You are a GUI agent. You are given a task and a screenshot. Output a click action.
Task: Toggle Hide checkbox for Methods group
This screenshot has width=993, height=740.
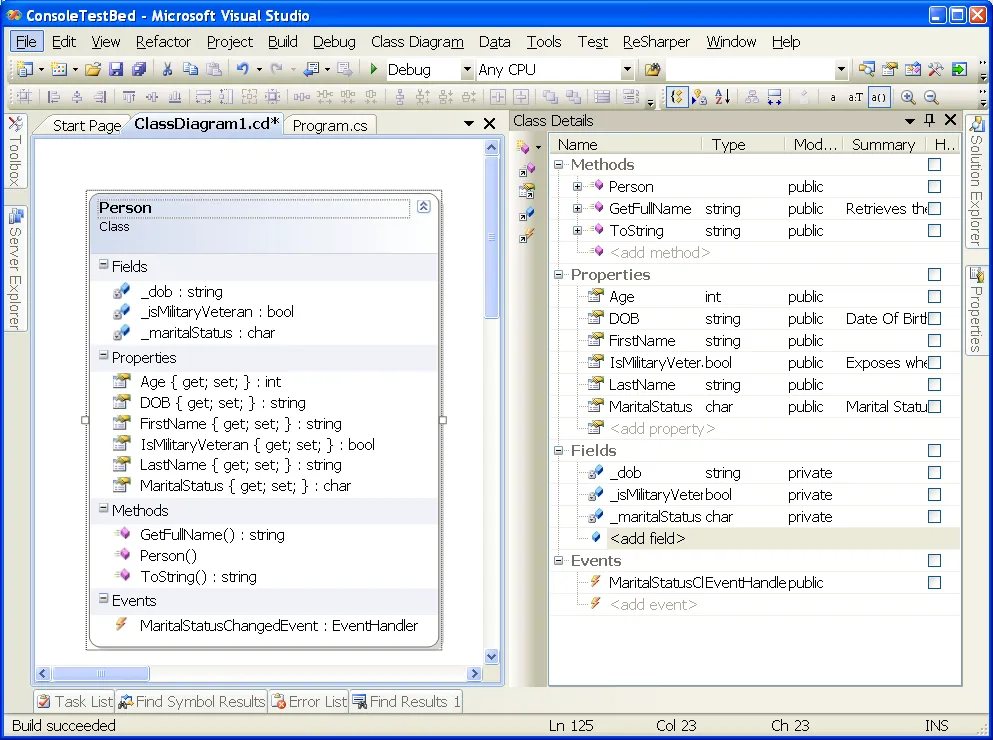[x=934, y=165]
